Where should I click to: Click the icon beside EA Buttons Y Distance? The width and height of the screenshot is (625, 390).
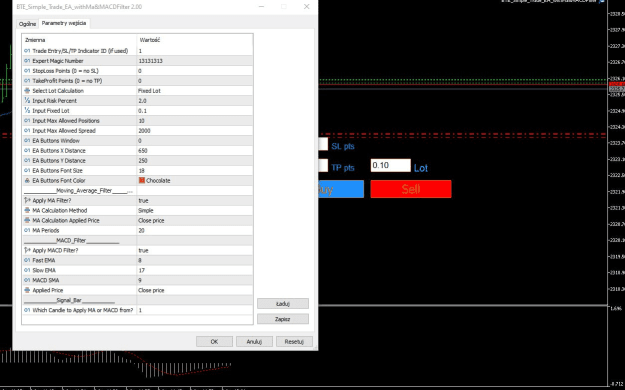tap(27, 160)
